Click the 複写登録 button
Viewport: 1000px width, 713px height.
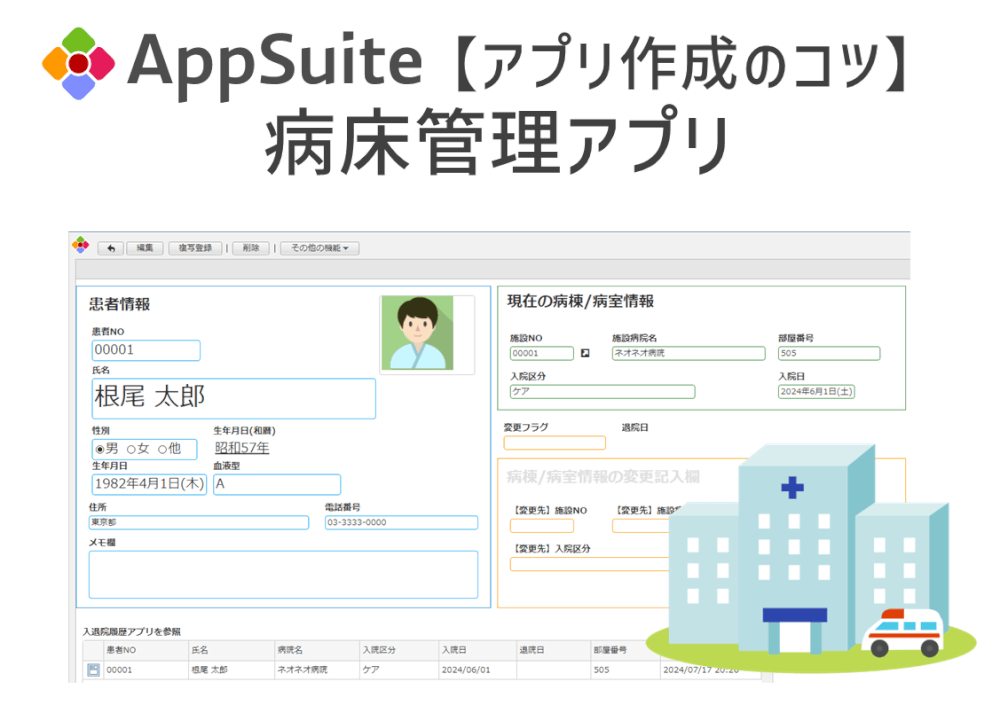[193, 247]
